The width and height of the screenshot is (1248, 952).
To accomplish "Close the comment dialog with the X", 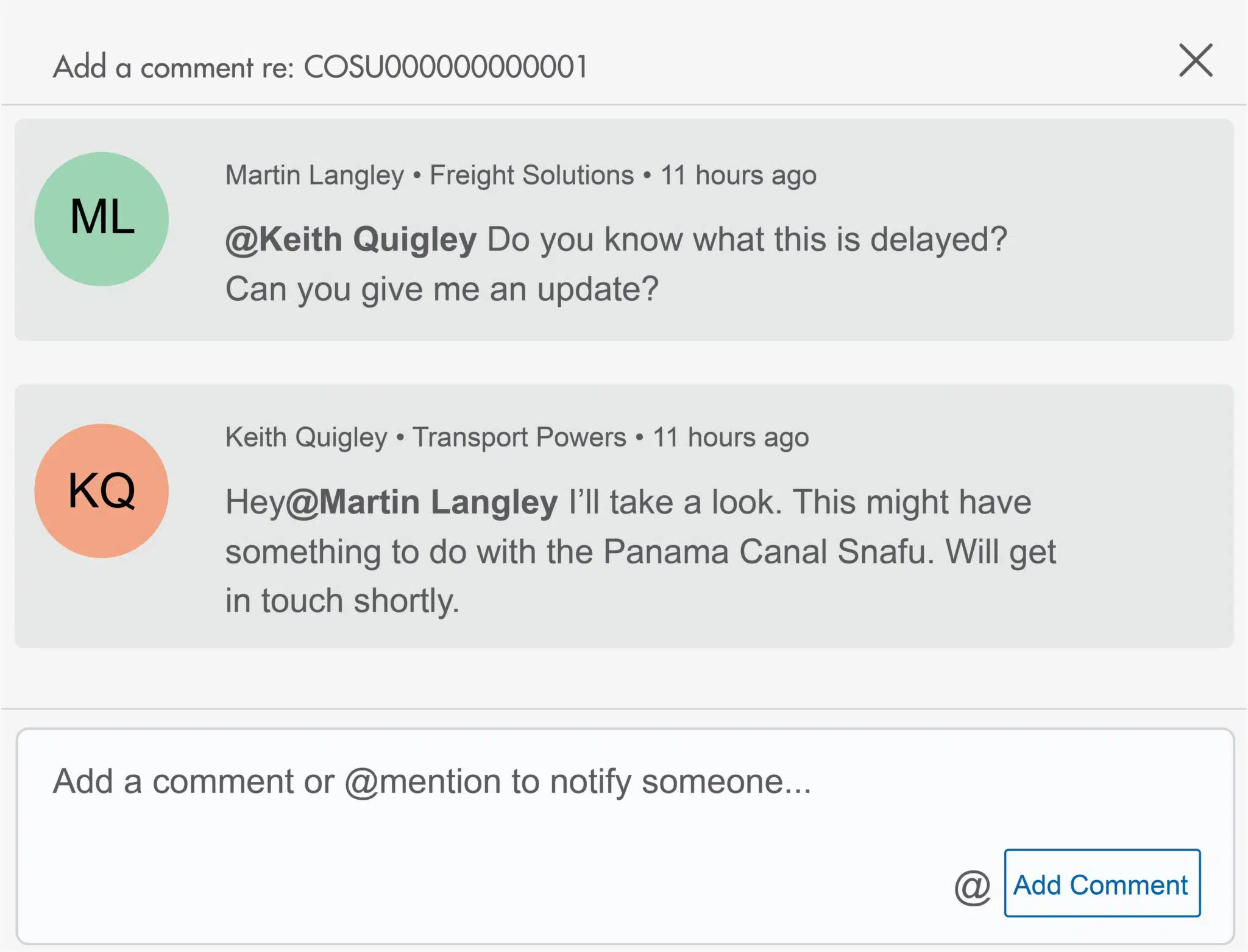I will click(1196, 60).
